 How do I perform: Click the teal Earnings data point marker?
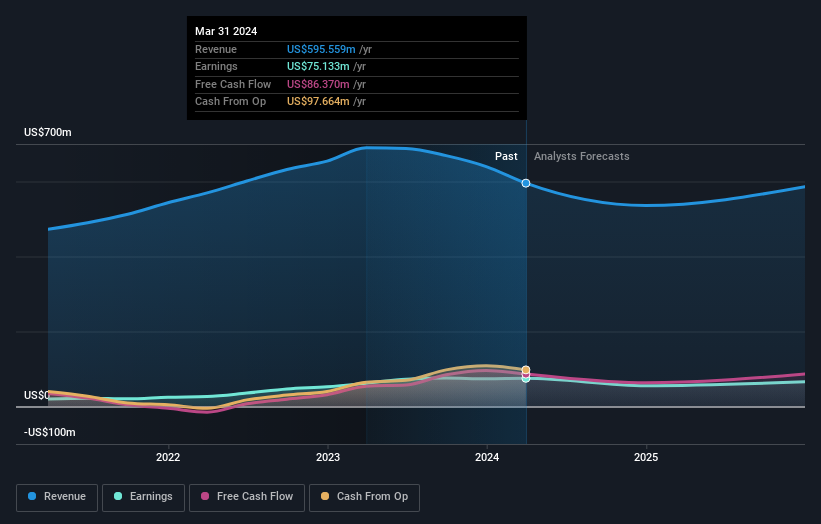point(526,378)
